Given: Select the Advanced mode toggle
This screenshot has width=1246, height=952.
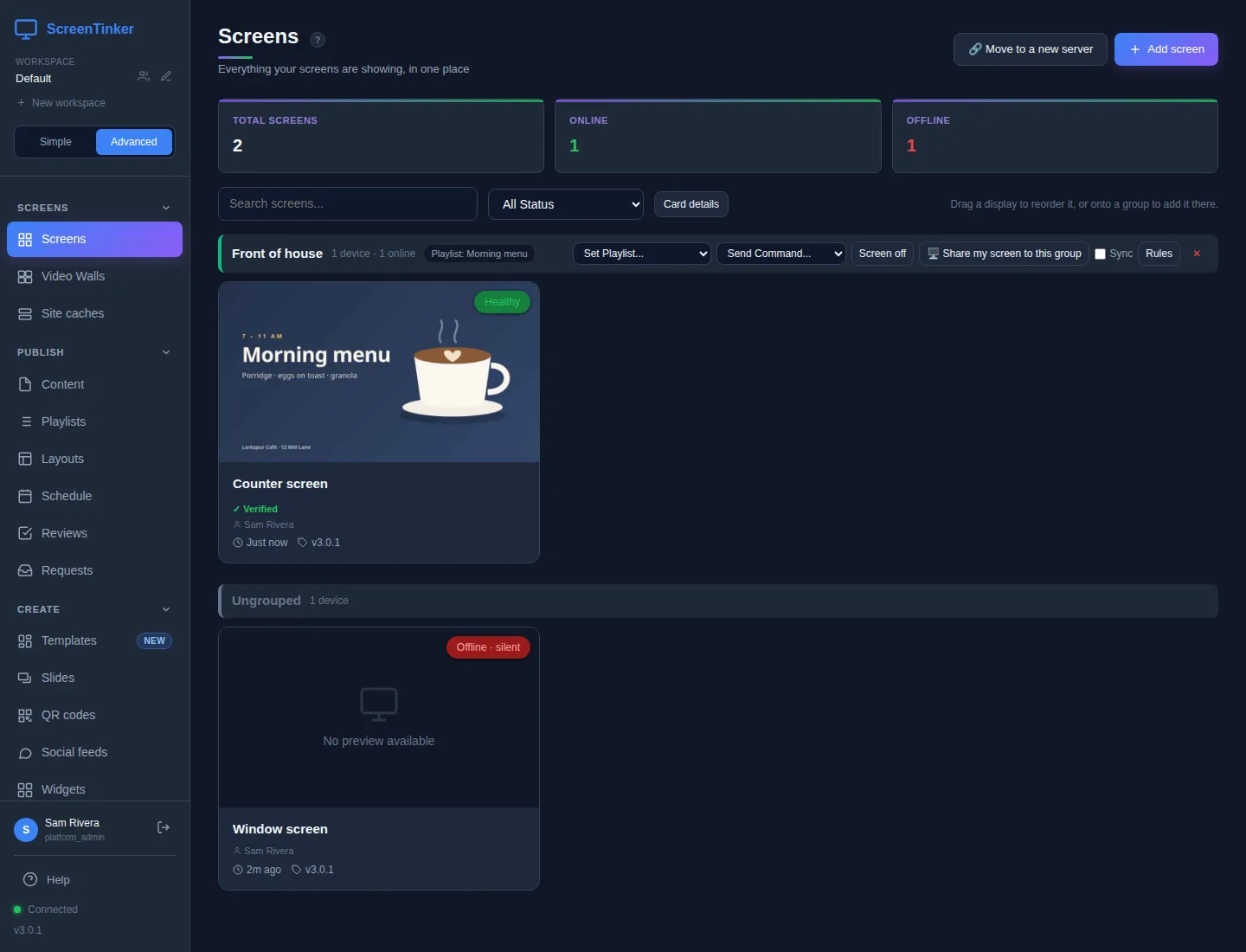Looking at the screenshot, I should pos(134,142).
